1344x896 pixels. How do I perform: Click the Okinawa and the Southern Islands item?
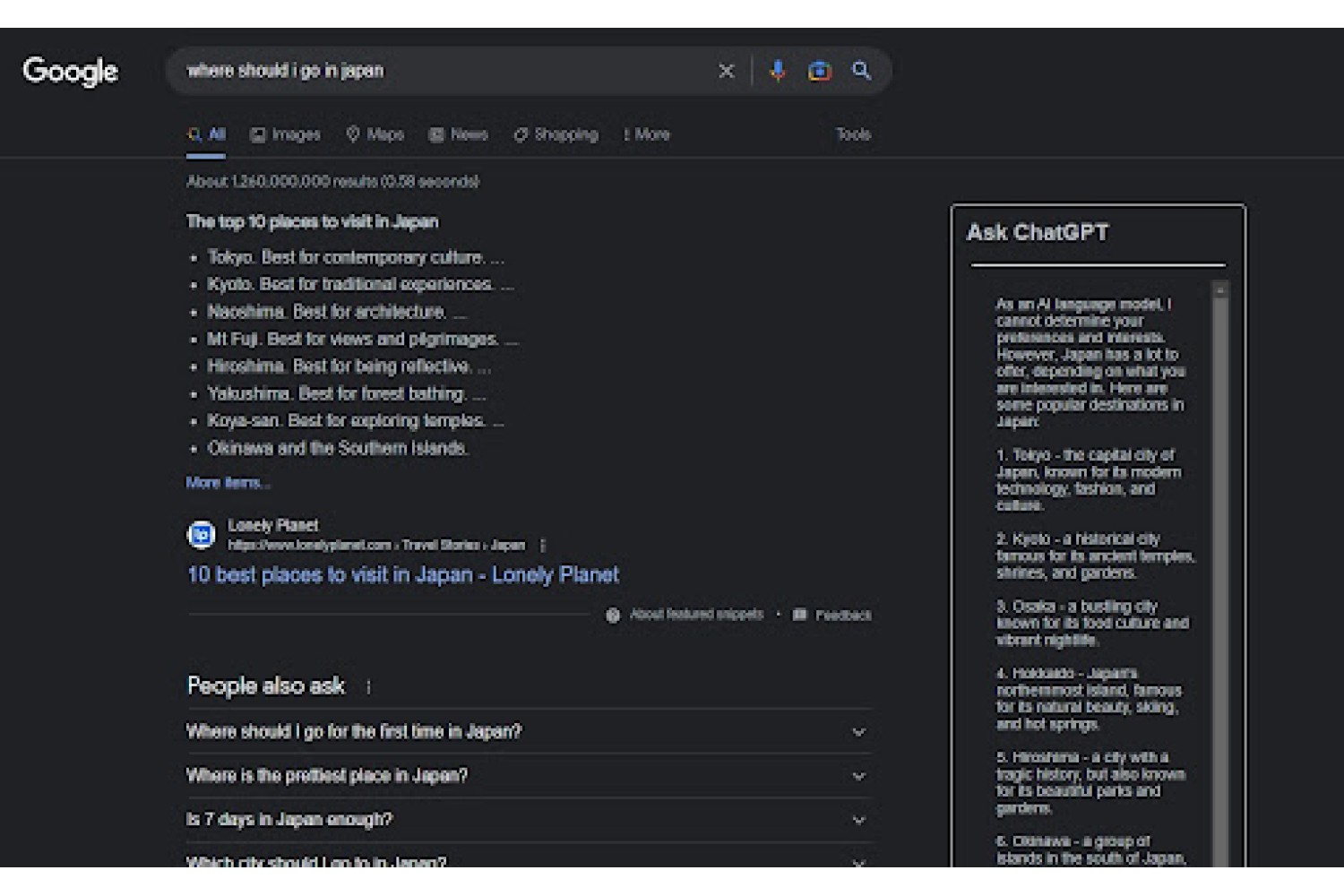pos(338,448)
